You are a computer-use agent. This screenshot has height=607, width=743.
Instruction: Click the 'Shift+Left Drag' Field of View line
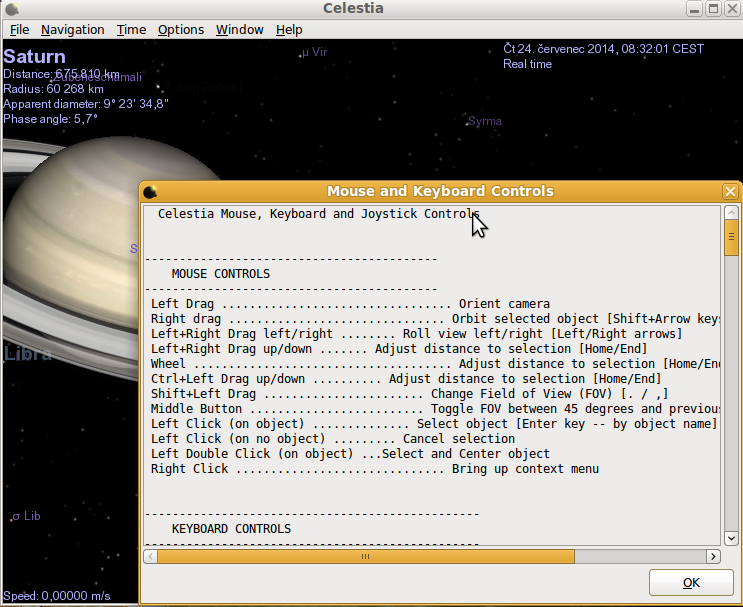409,394
